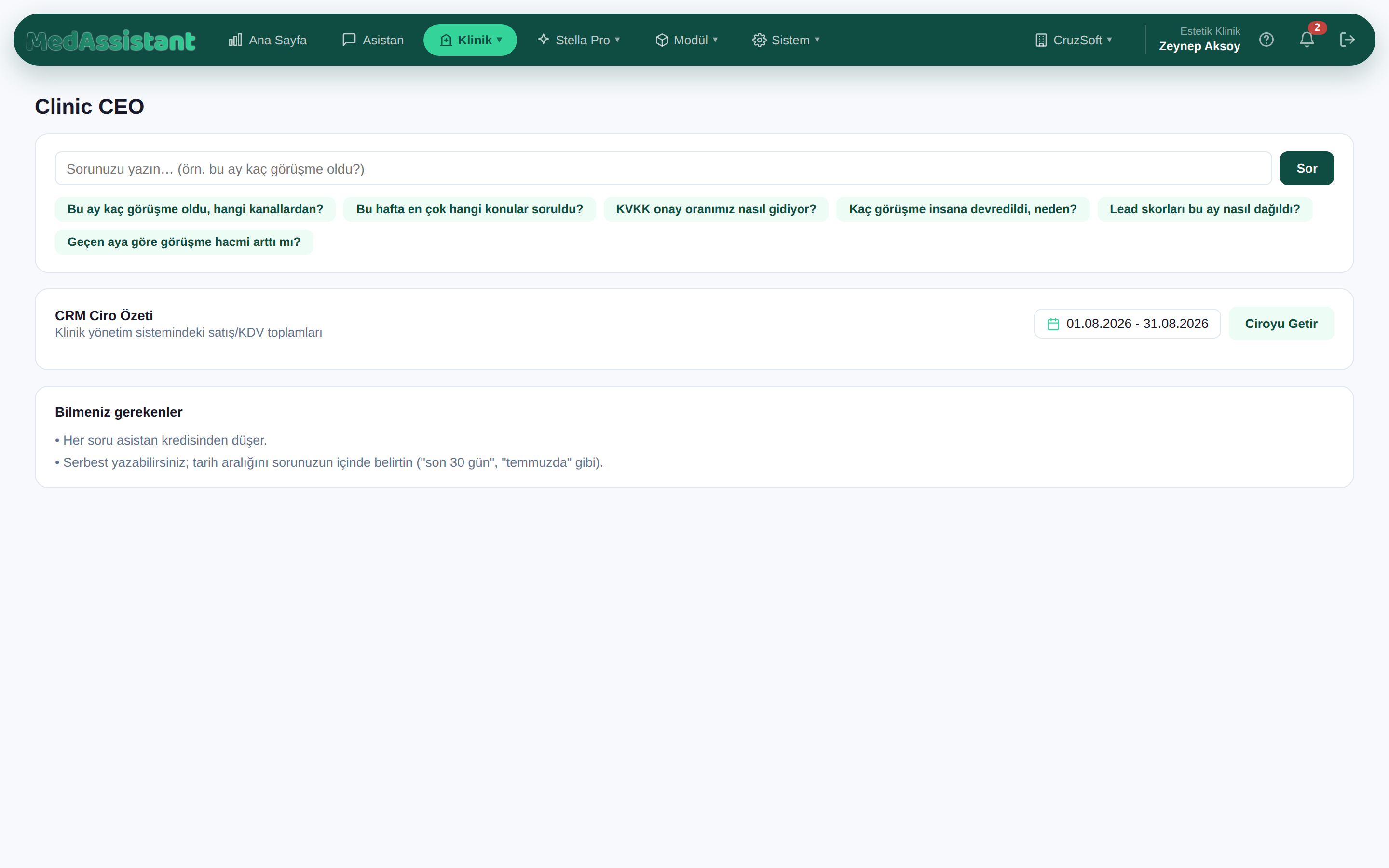Select 'Geçen aya göre görüşme hacmi arttı mı?' chip
Image resolution: width=1389 pixels, height=868 pixels.
(184, 242)
